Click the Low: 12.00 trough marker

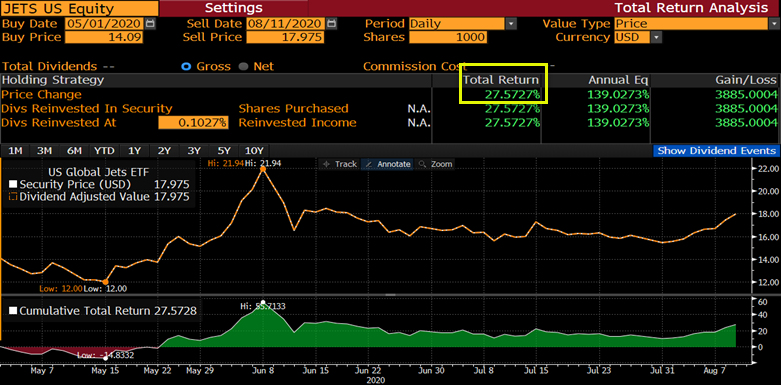coord(105,282)
